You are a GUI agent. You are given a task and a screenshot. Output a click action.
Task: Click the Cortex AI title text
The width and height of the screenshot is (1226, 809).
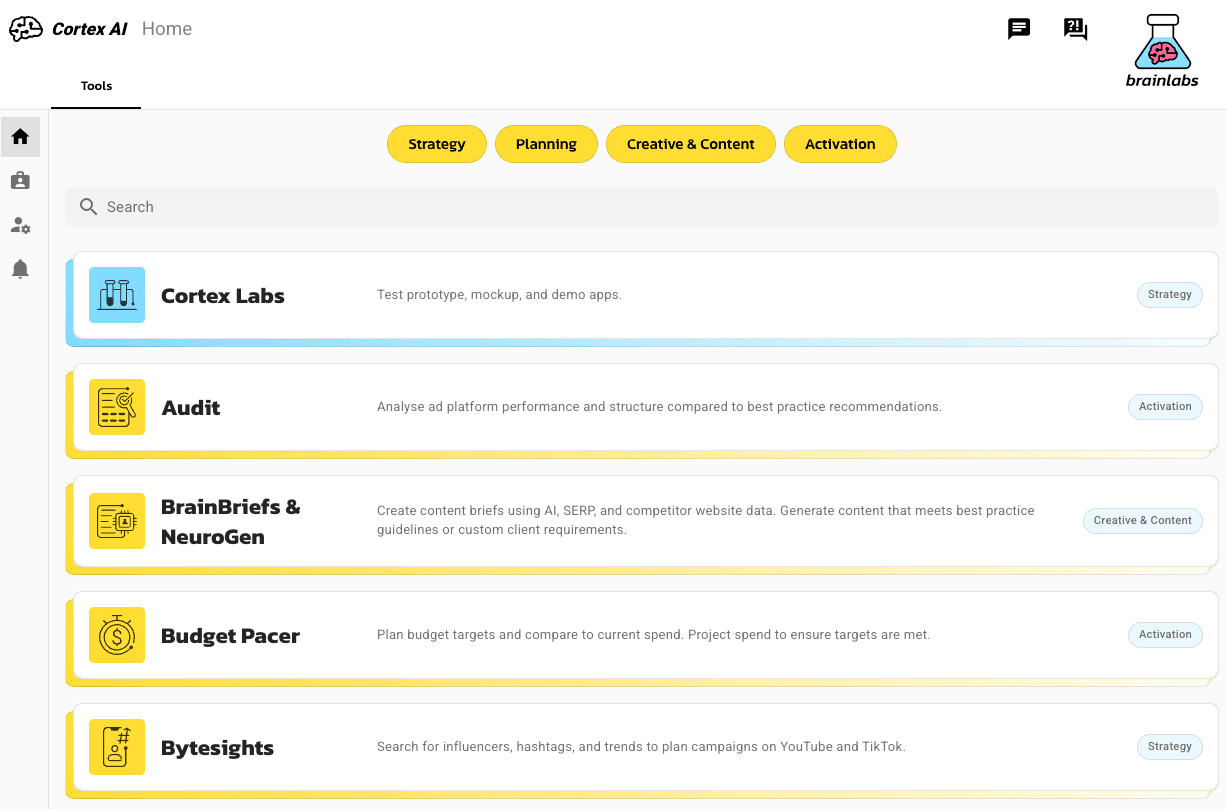coord(90,29)
